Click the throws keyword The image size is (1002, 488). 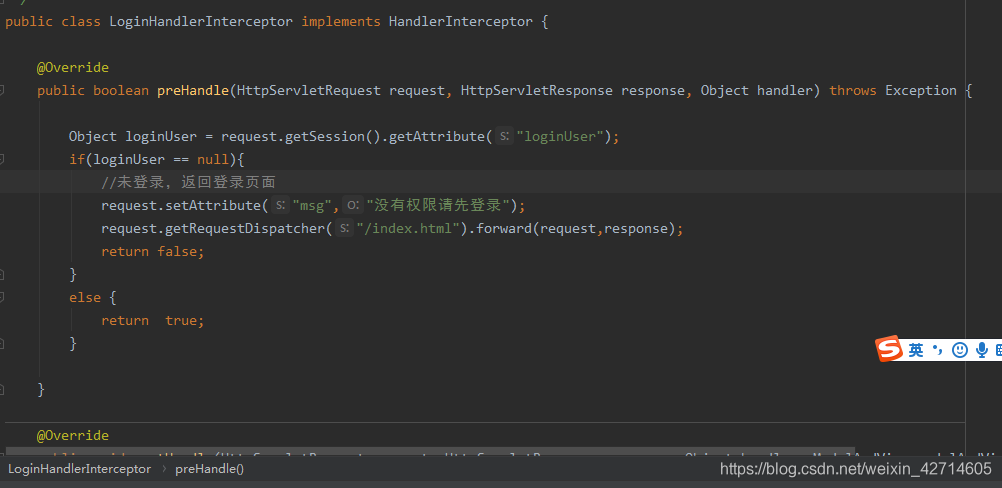853,91
